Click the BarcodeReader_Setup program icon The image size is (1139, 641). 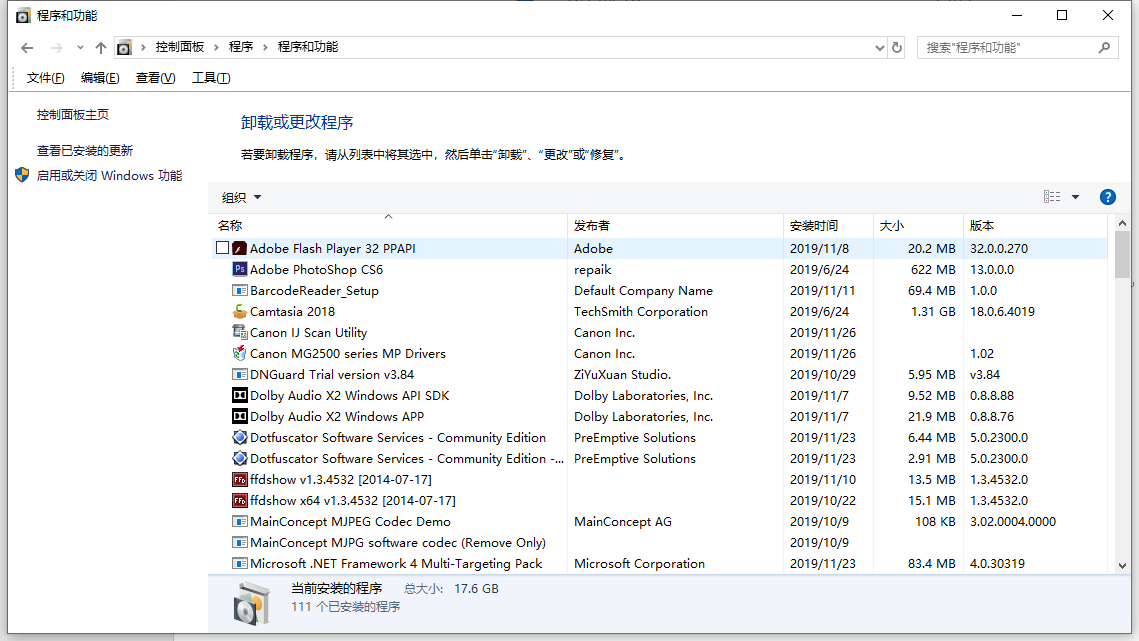point(240,291)
